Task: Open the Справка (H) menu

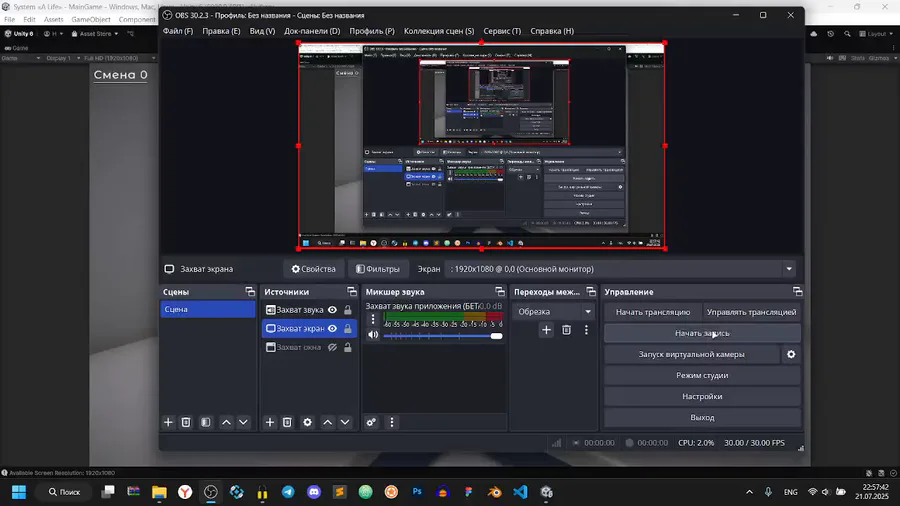Action: pyautogui.click(x=552, y=31)
